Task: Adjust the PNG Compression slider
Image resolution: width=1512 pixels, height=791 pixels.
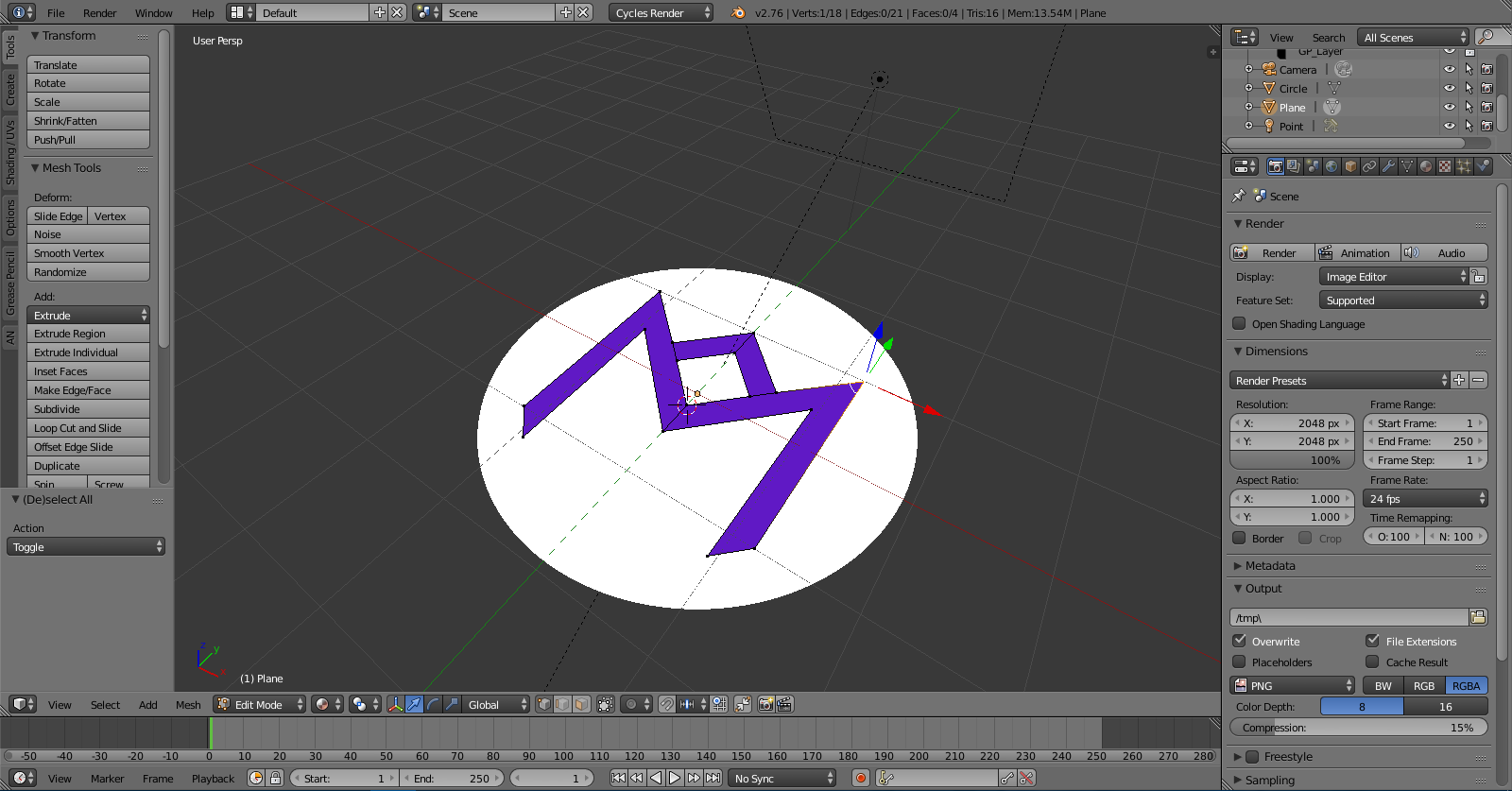Action: [x=1358, y=728]
